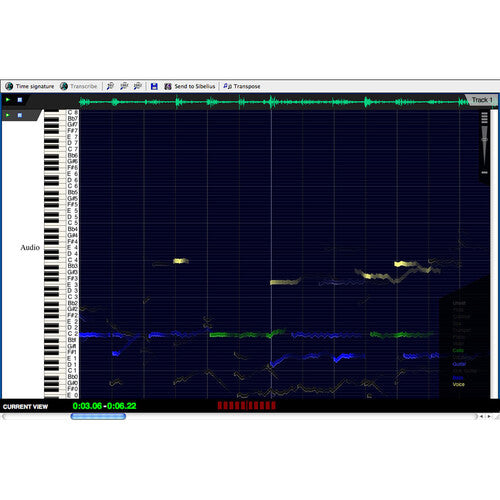This screenshot has height=500, width=500.
Task: Toggle the Guitar instrument in legend
Action: [x=459, y=364]
